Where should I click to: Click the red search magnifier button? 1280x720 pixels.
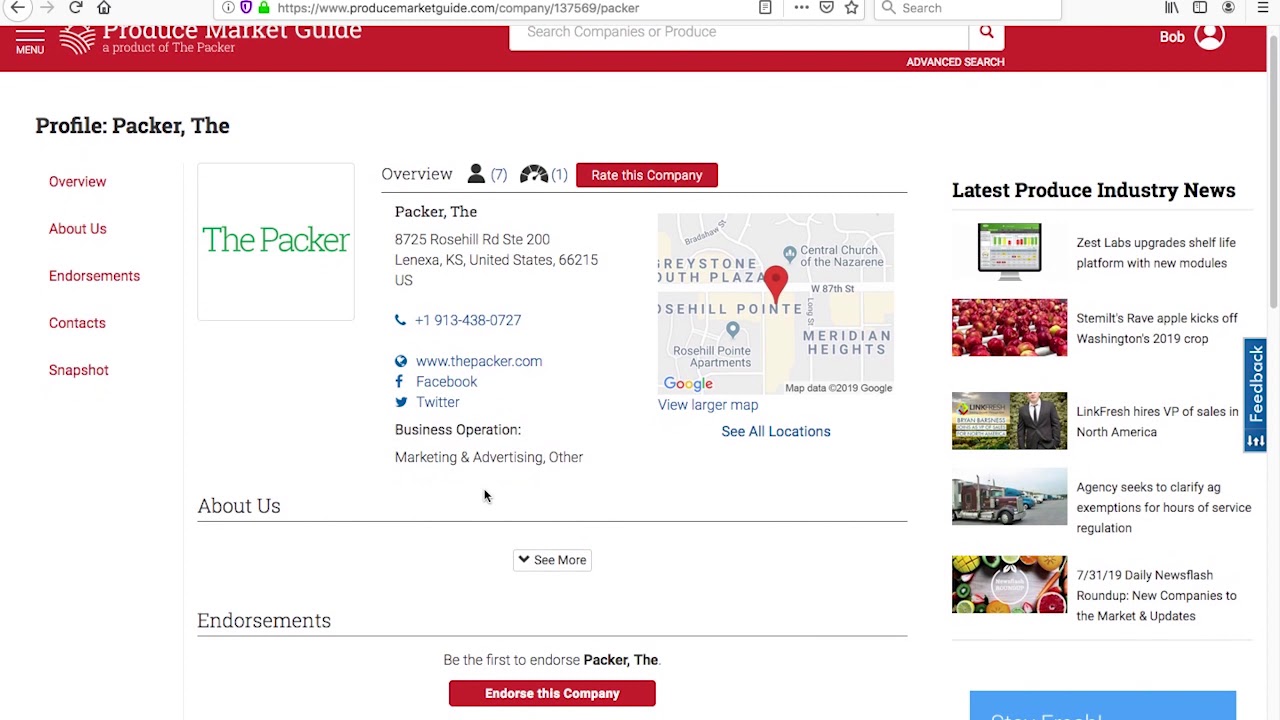[986, 32]
